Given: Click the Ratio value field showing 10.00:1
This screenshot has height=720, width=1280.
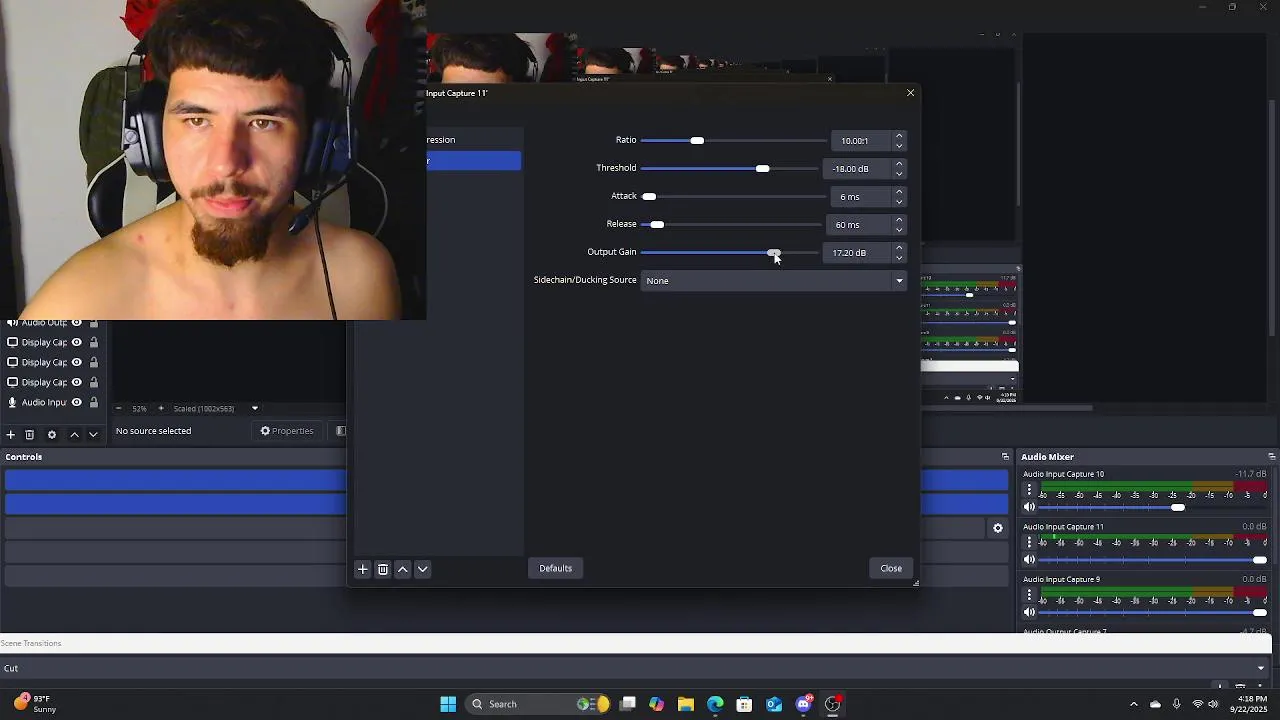Looking at the screenshot, I should 861,141.
